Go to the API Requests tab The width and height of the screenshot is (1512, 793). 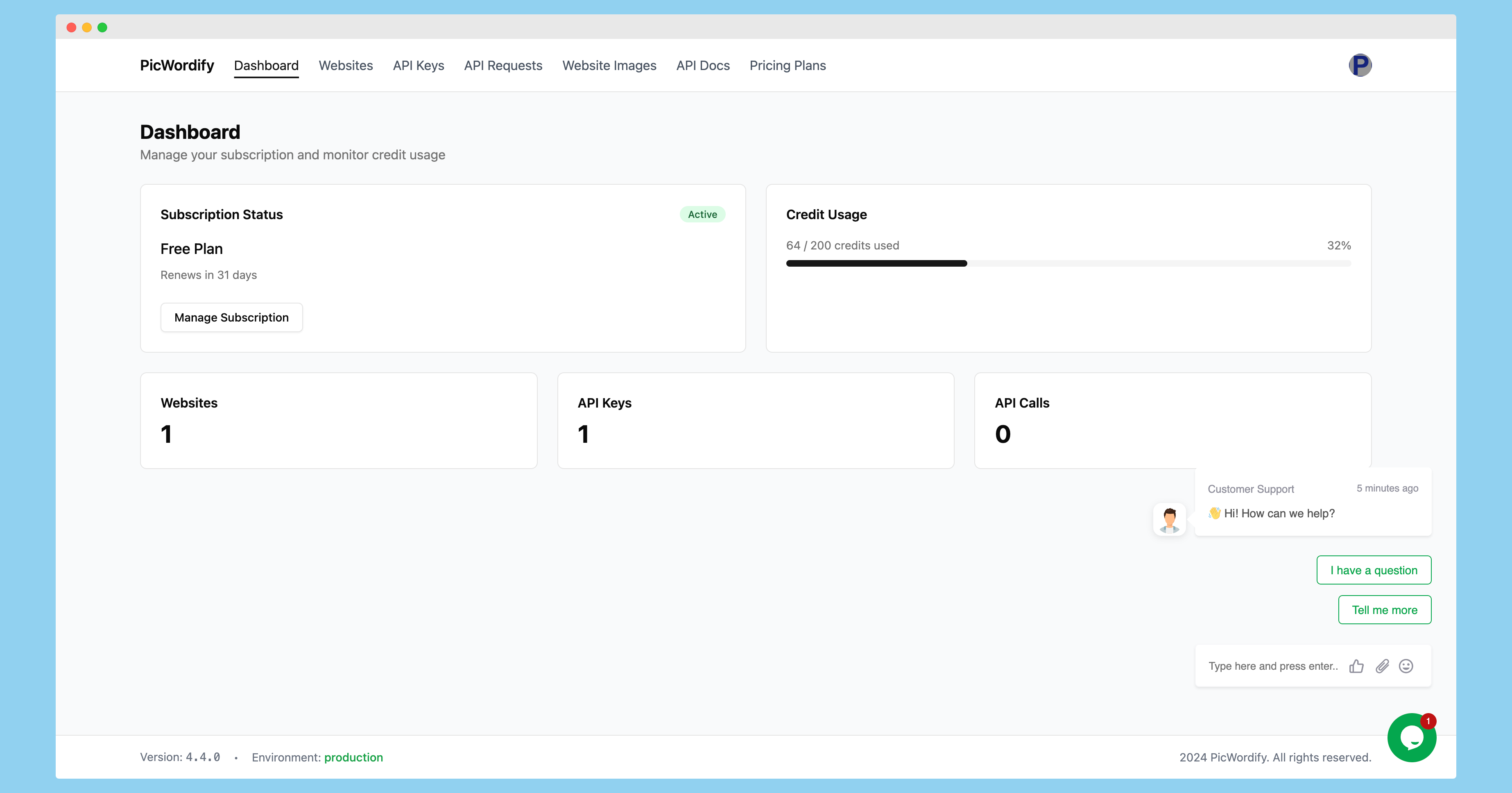click(x=503, y=65)
